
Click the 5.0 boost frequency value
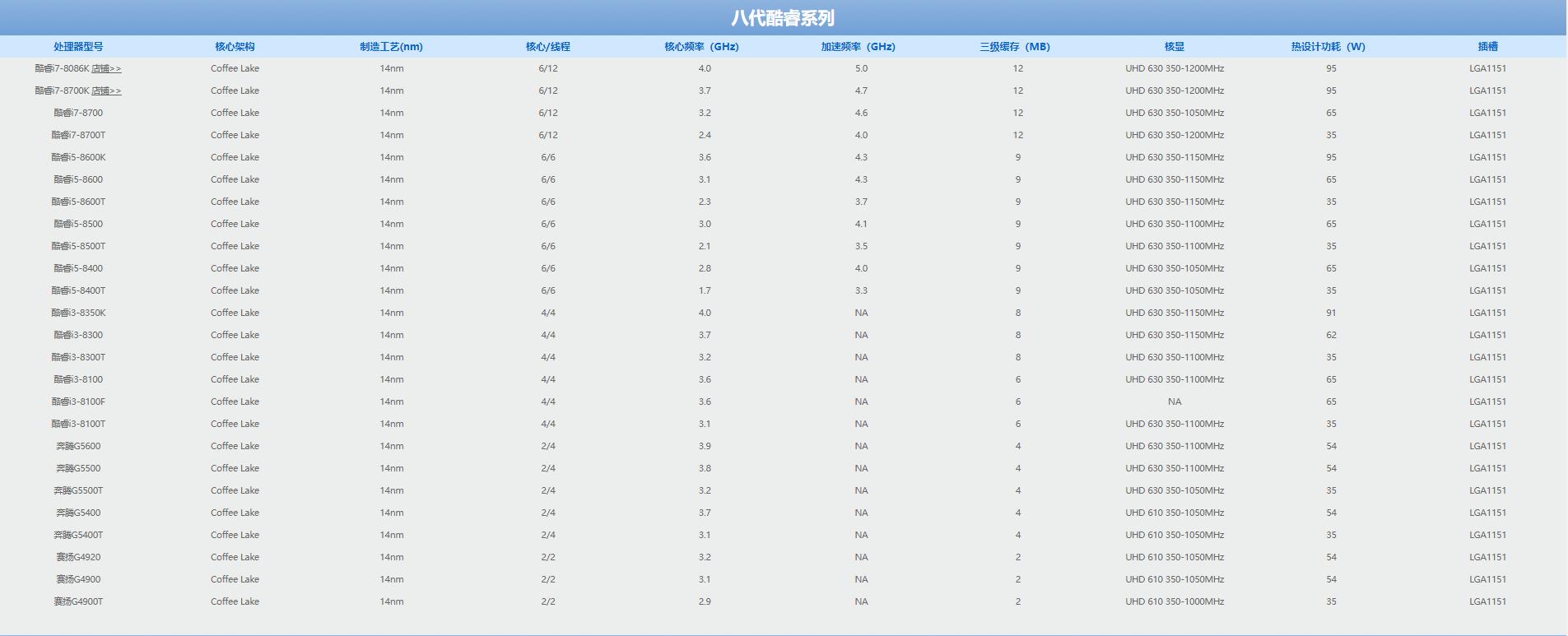click(861, 68)
